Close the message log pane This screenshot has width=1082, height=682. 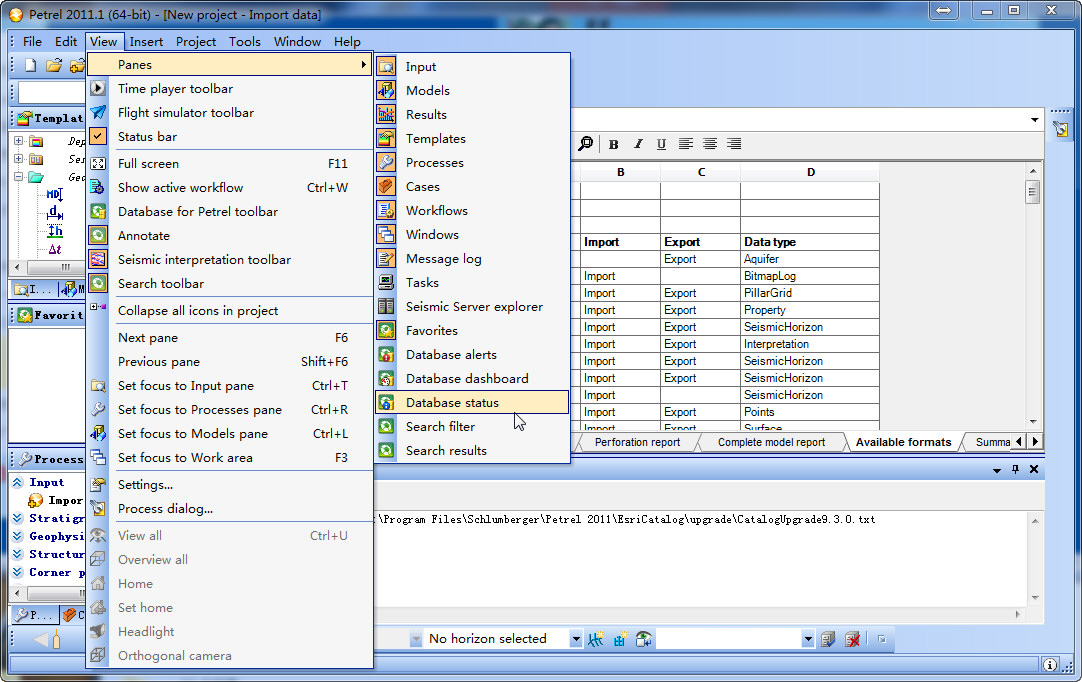pos(1034,469)
